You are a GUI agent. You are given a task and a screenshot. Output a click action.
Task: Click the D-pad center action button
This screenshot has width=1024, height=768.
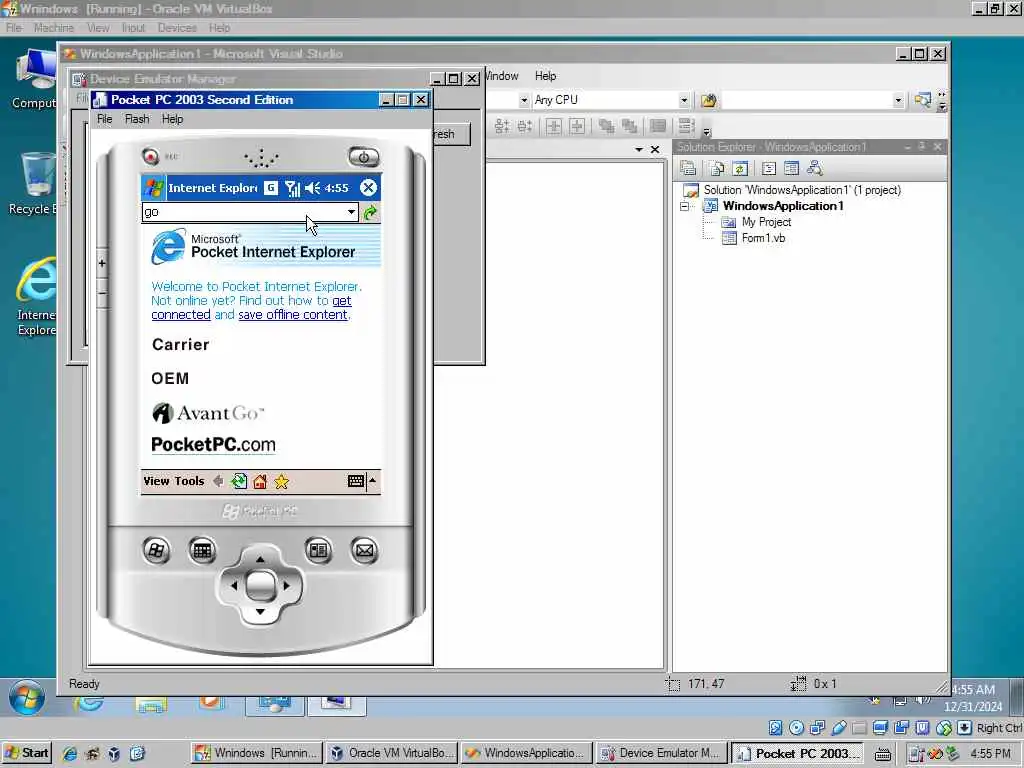click(x=260, y=585)
